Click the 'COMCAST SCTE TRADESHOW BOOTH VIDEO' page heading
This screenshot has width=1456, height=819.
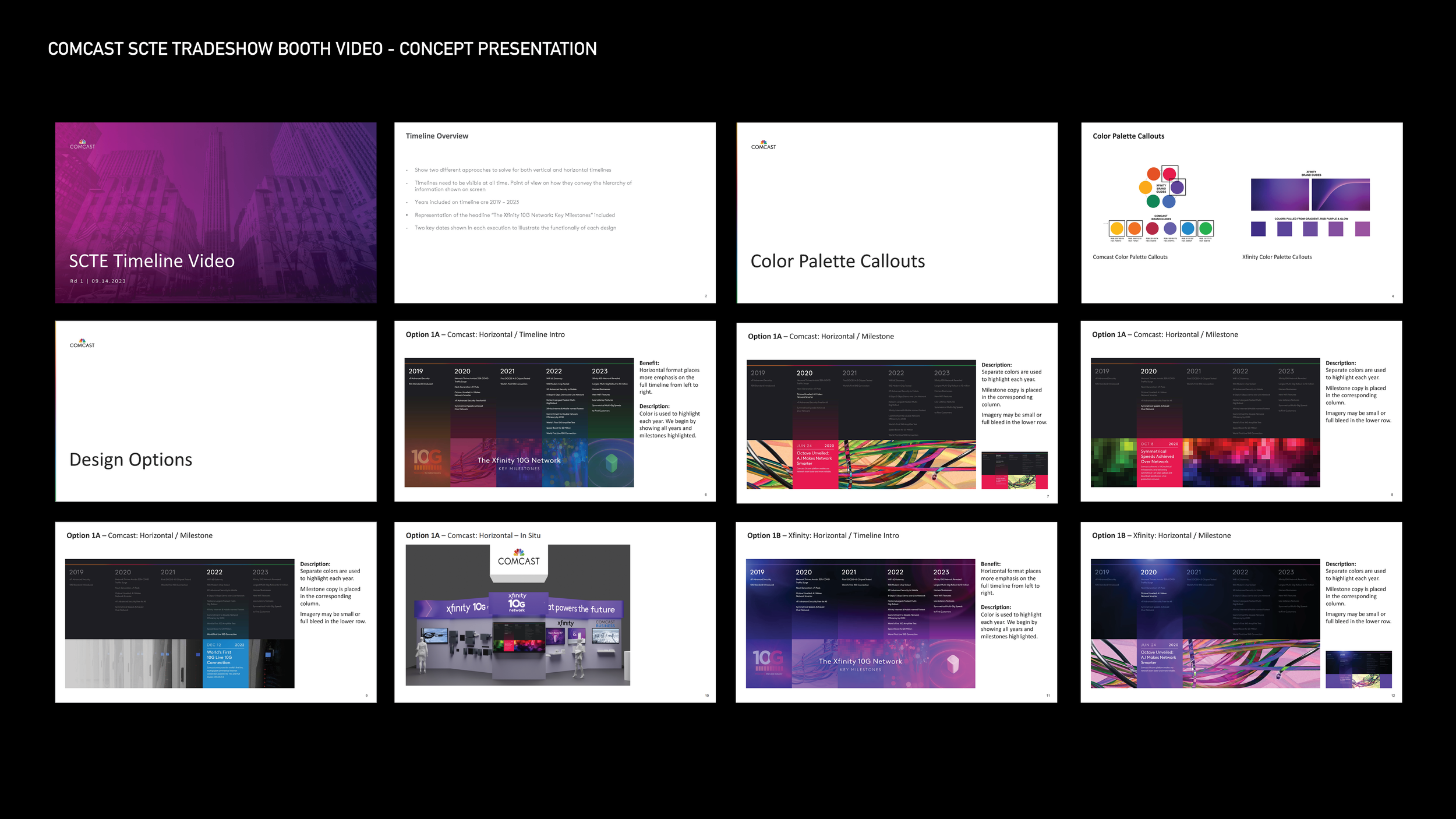click(x=322, y=49)
